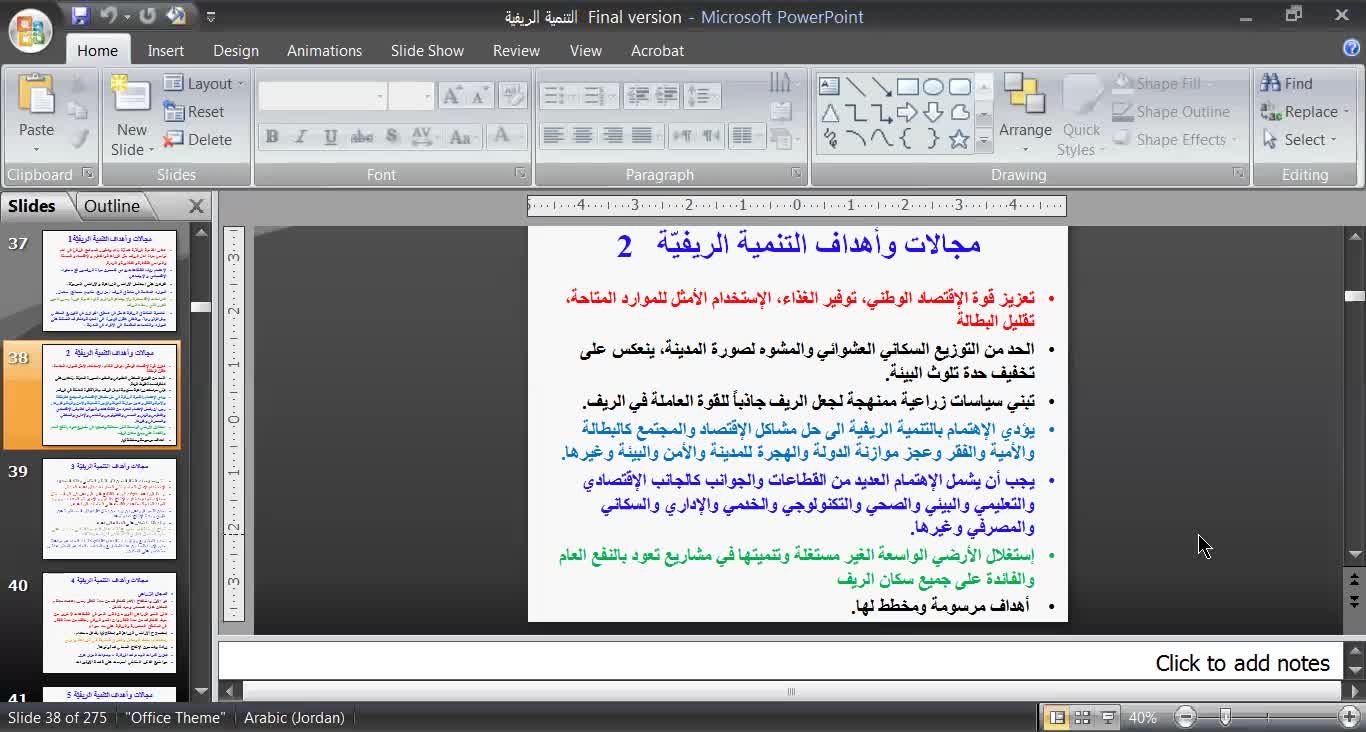Clear all formatting
The height and width of the screenshot is (732, 1366).
(x=513, y=96)
